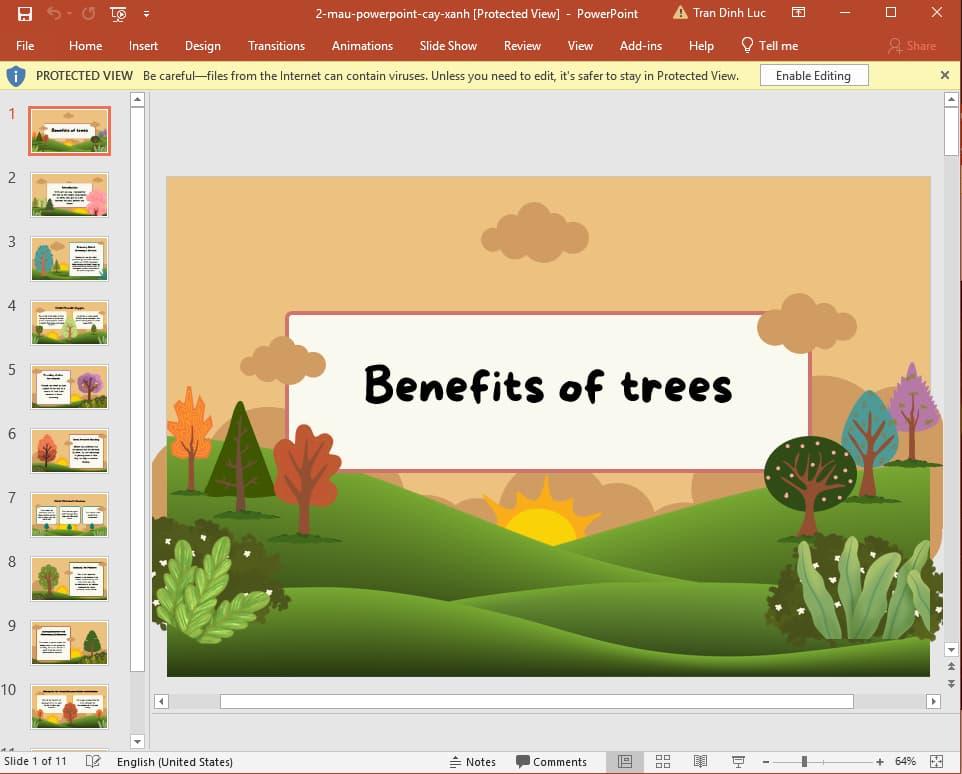Select slide 5 thumbnail in the panel
Image resolution: width=962 pixels, height=774 pixels.
[x=68, y=387]
